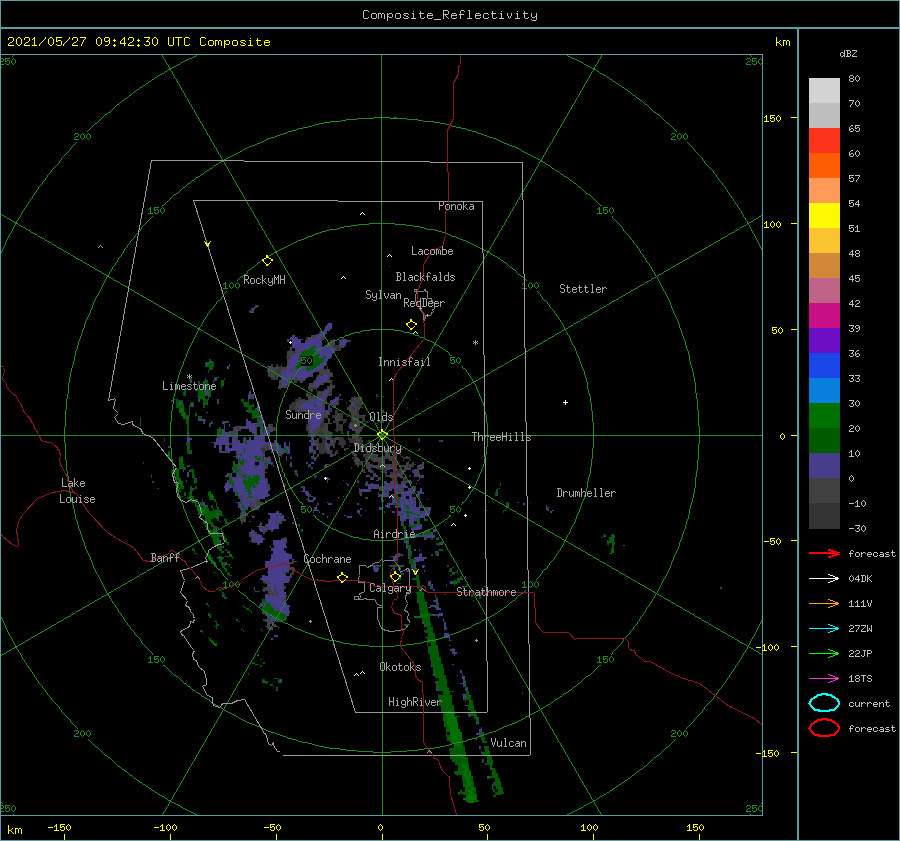Click the Banff label
The image size is (900, 841).
pos(165,557)
